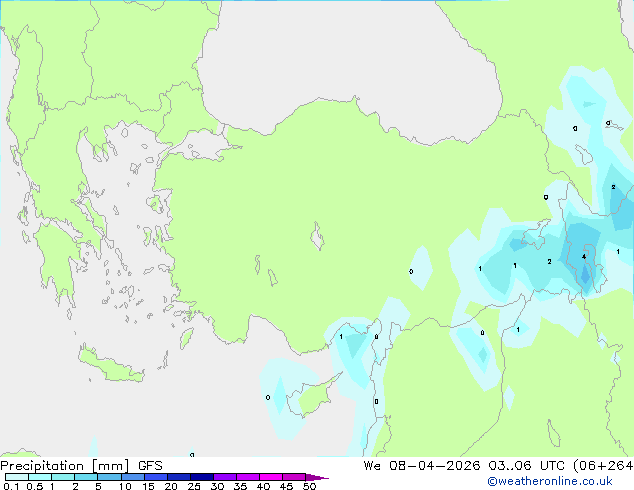Click the legend arrow tip above 50 mm
This screenshot has width=634, height=490.
pyautogui.click(x=317, y=477)
